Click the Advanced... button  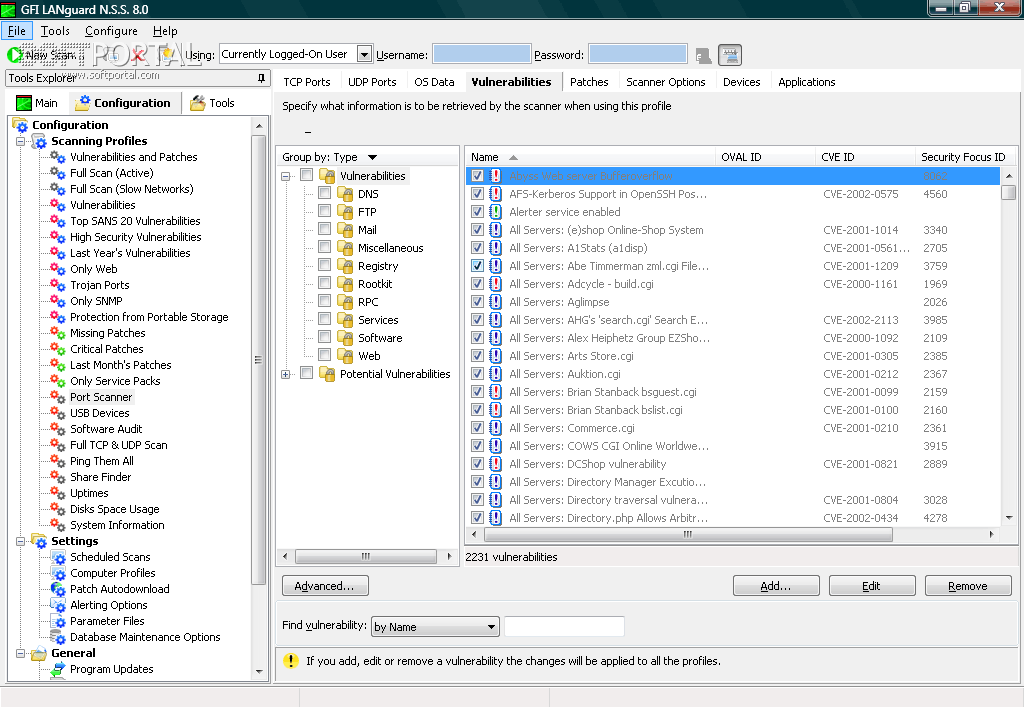[x=325, y=586]
